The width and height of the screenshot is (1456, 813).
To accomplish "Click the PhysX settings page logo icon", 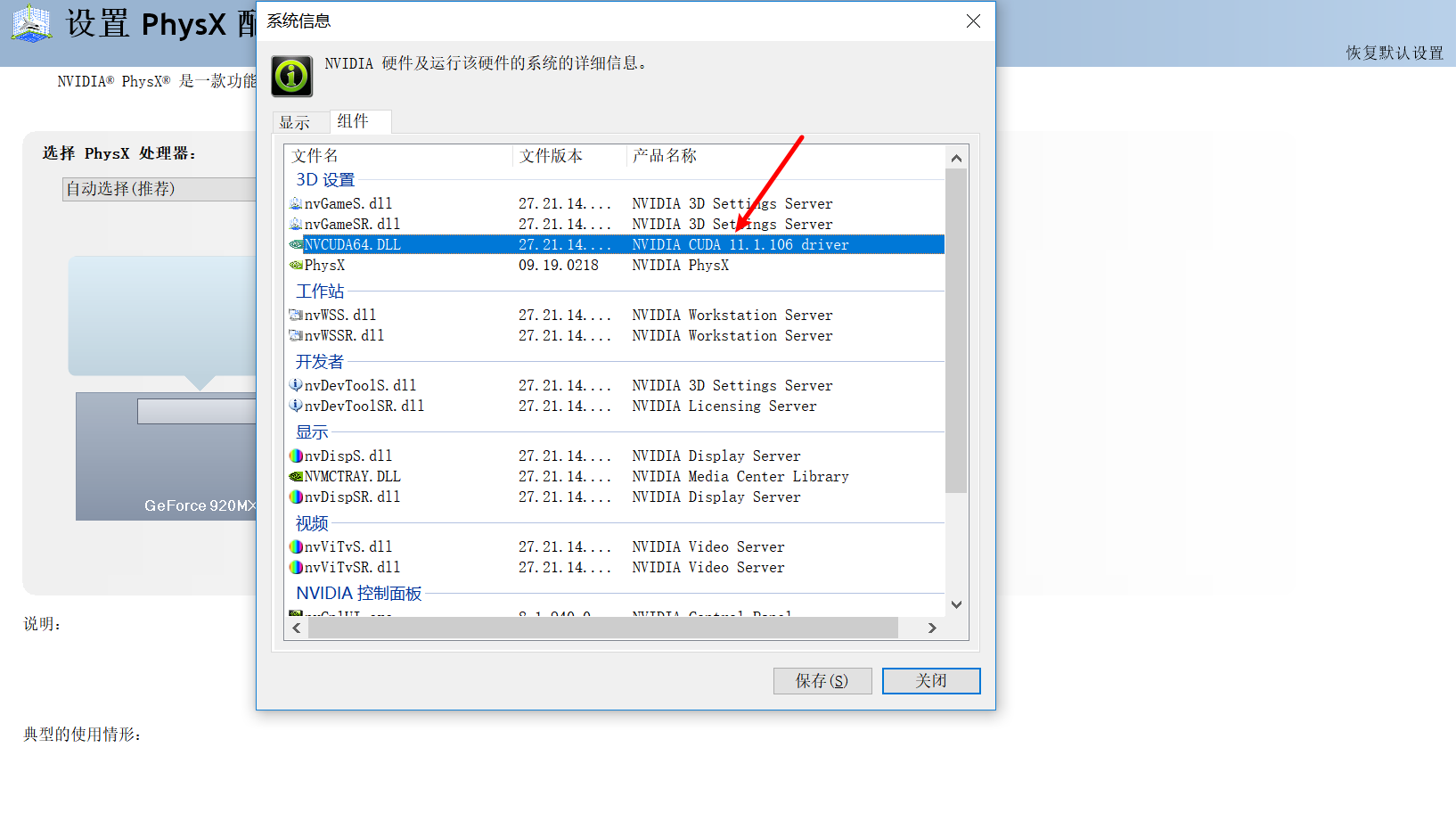I will 32,23.
